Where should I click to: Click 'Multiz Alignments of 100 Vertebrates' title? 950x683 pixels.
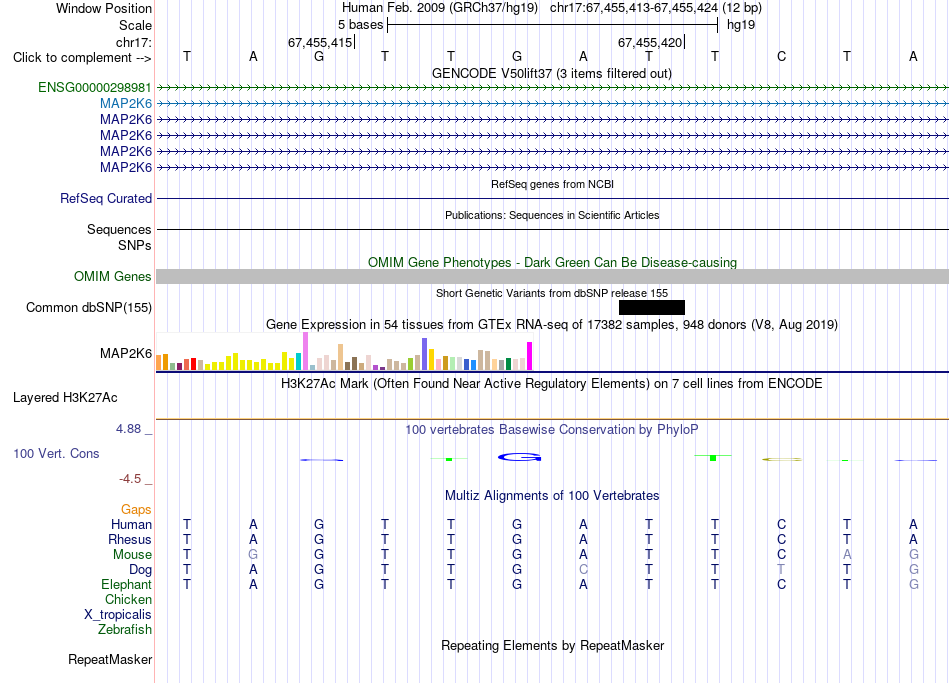[x=552, y=496]
